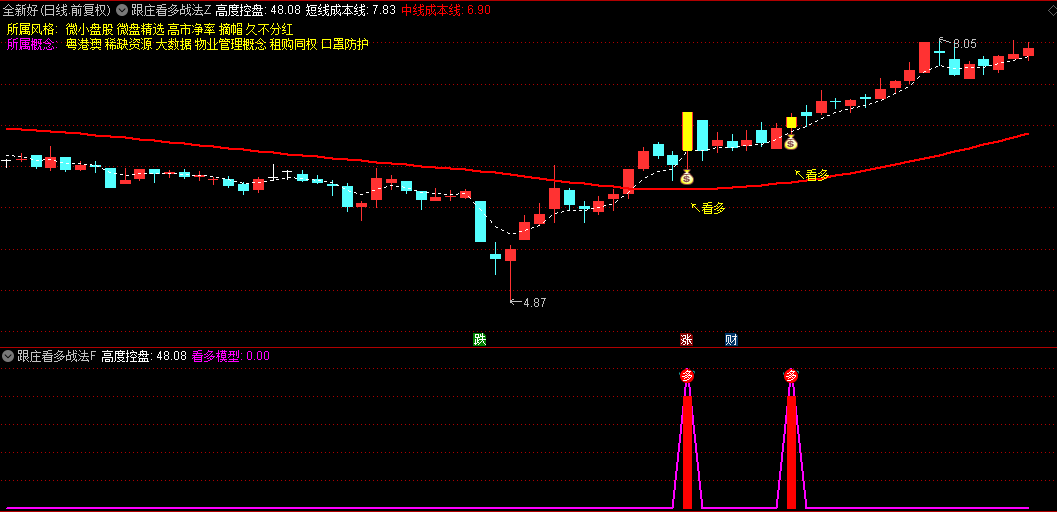Click the 看多模型: 0.00 readout
This screenshot has height=512, width=1057.
(231, 356)
